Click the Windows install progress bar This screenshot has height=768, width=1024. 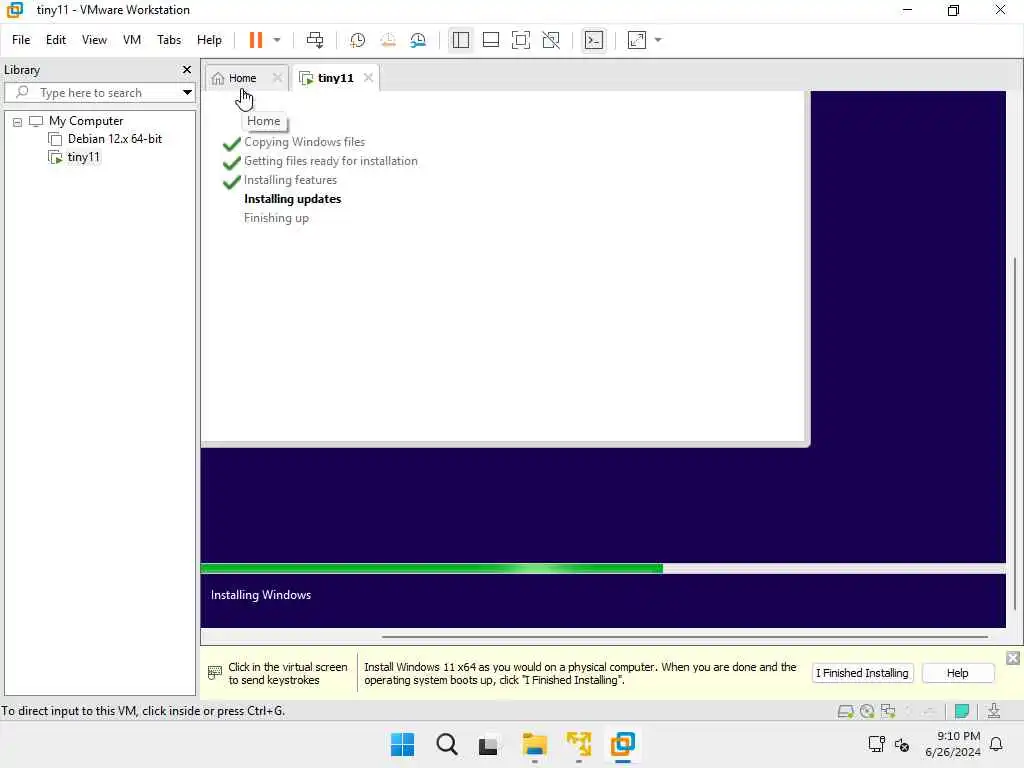click(603, 568)
